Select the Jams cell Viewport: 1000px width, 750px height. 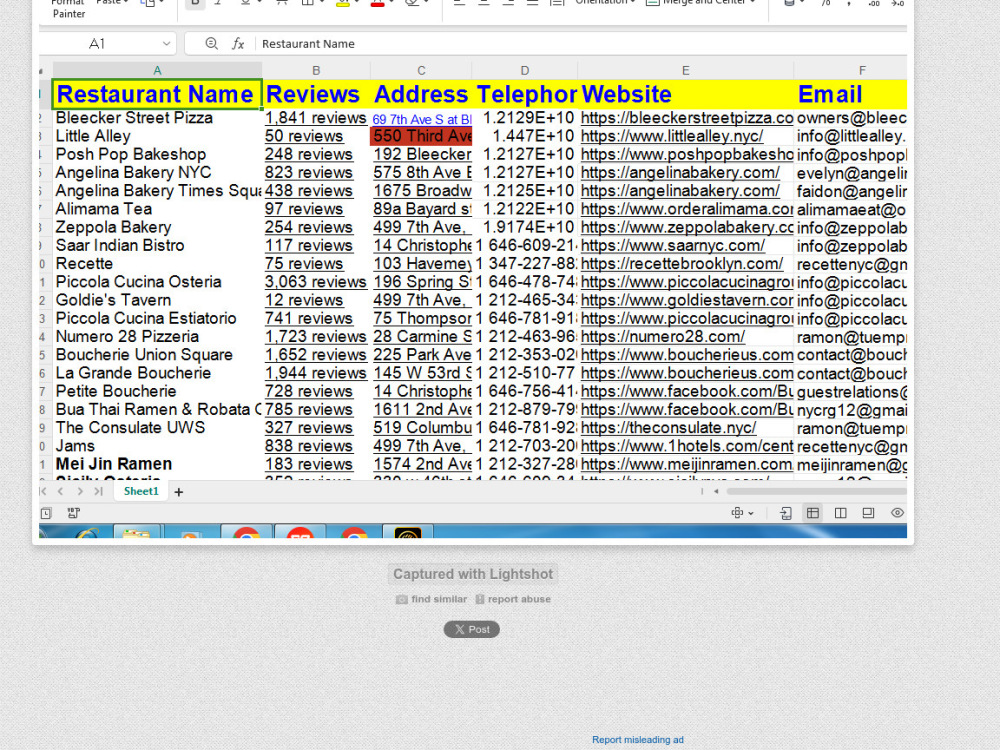pyautogui.click(x=157, y=446)
